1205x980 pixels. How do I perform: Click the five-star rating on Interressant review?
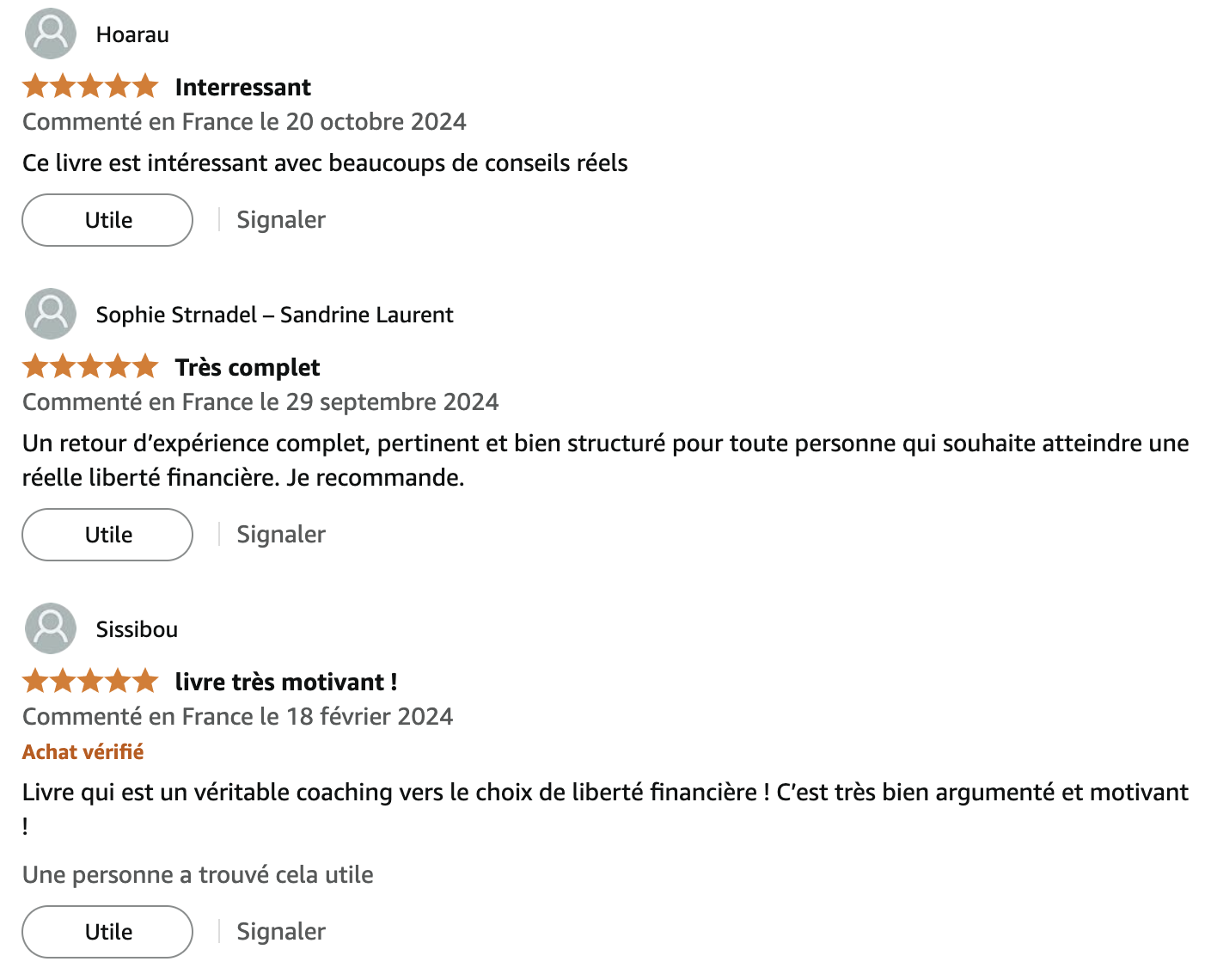click(90, 87)
